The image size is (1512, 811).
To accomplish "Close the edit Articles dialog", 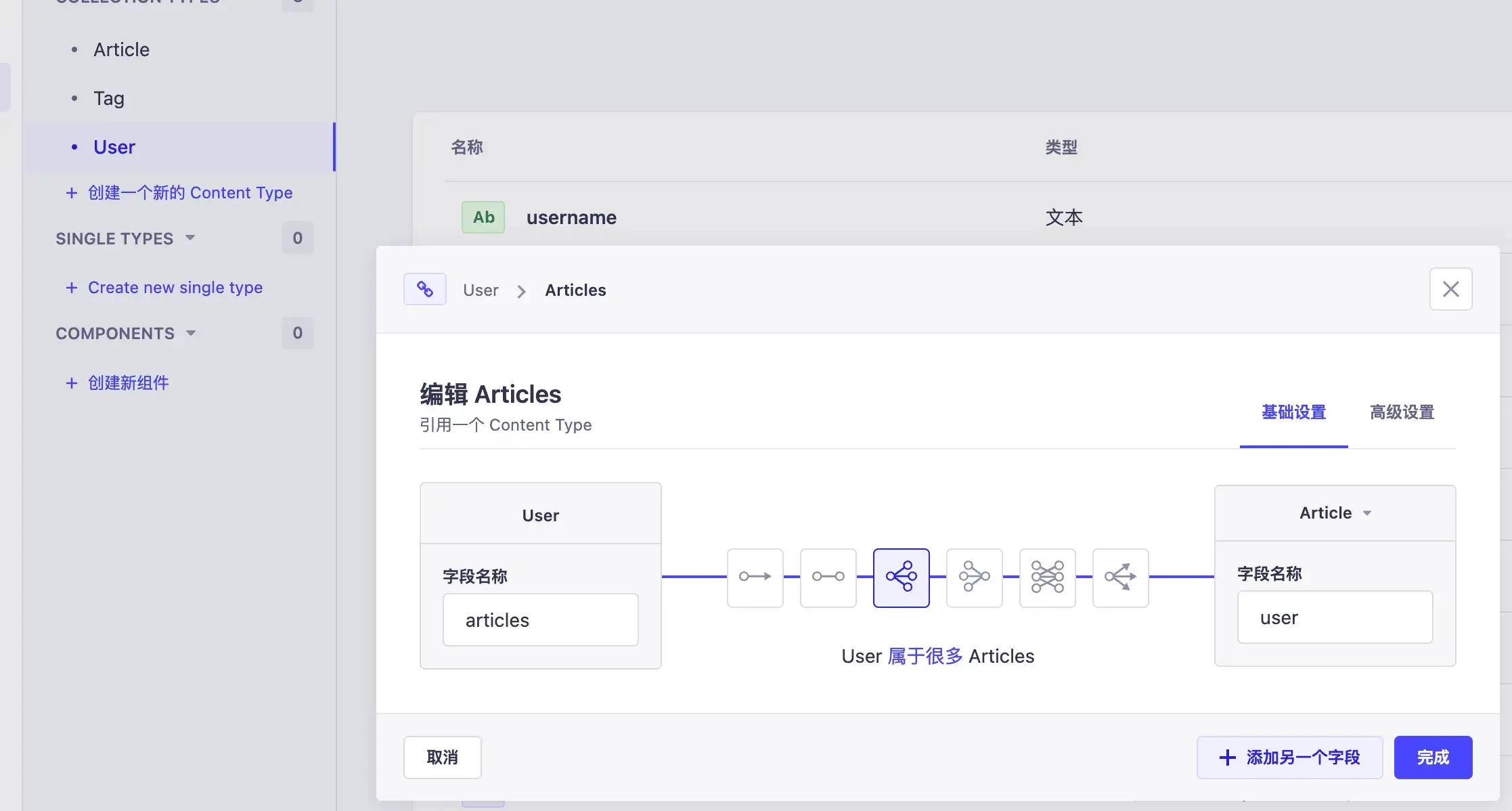I will [x=1450, y=290].
